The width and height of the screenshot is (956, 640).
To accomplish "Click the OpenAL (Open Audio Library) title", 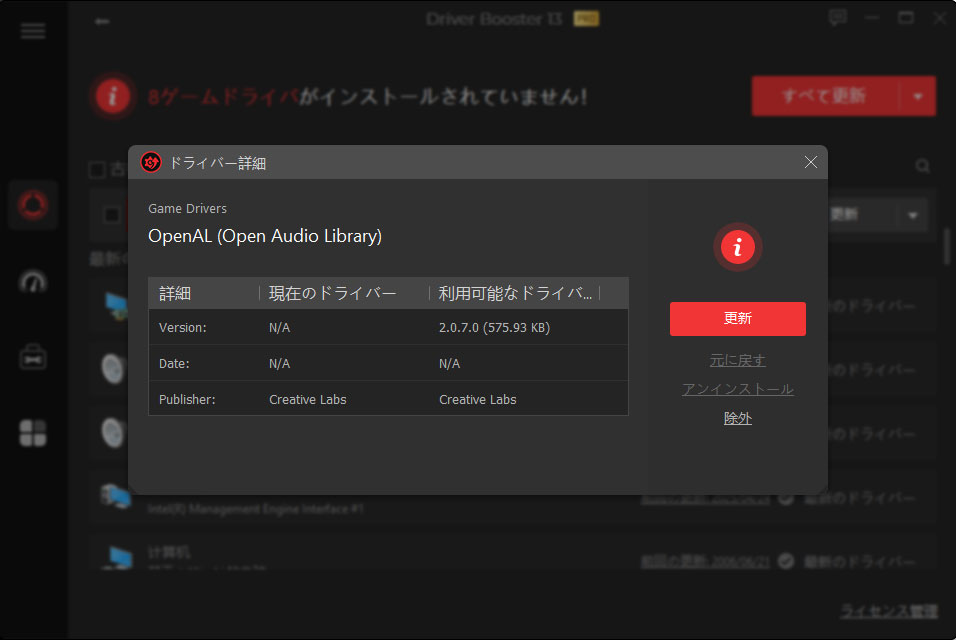I will click(265, 236).
